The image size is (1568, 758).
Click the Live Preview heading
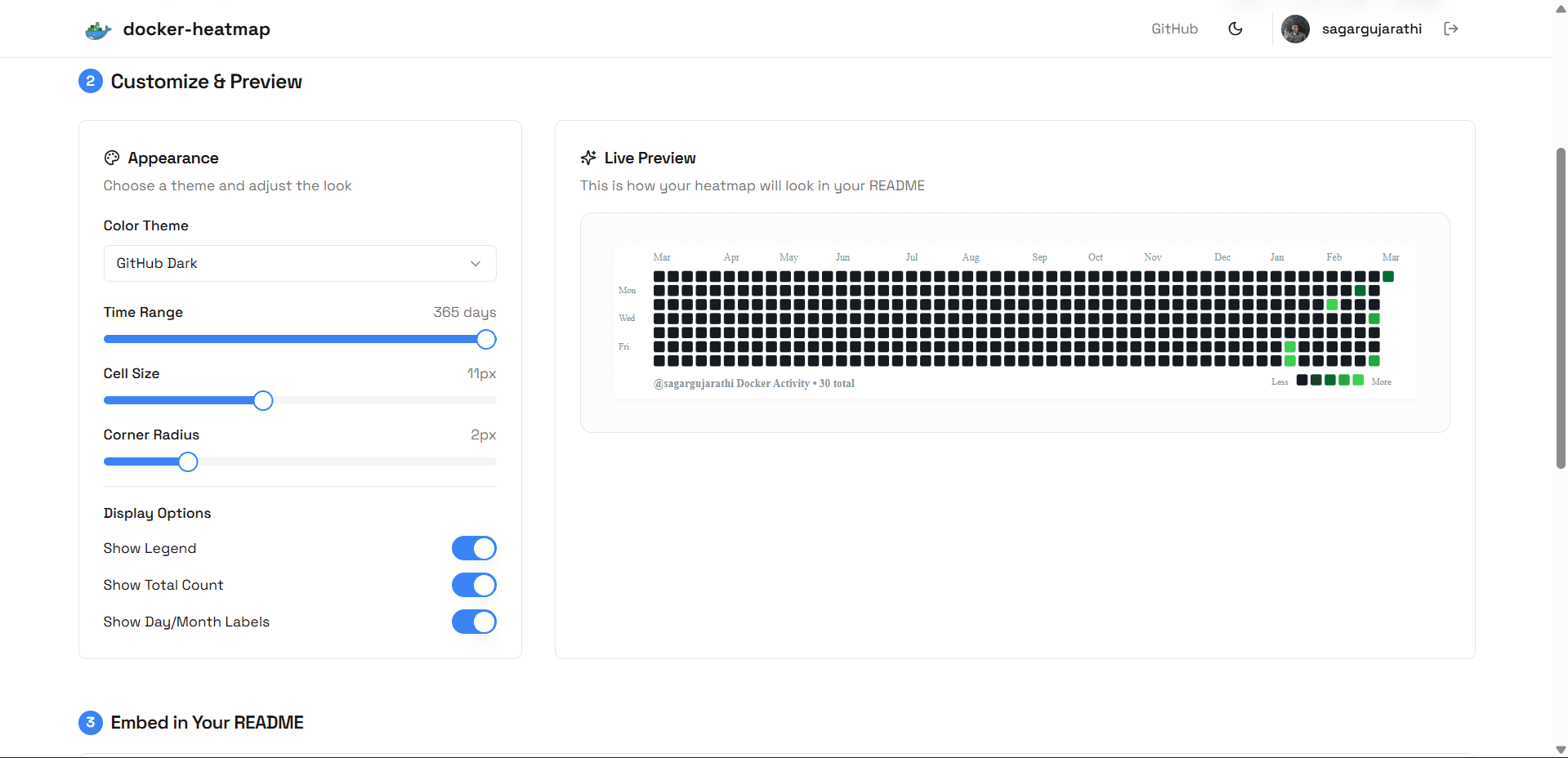point(650,158)
